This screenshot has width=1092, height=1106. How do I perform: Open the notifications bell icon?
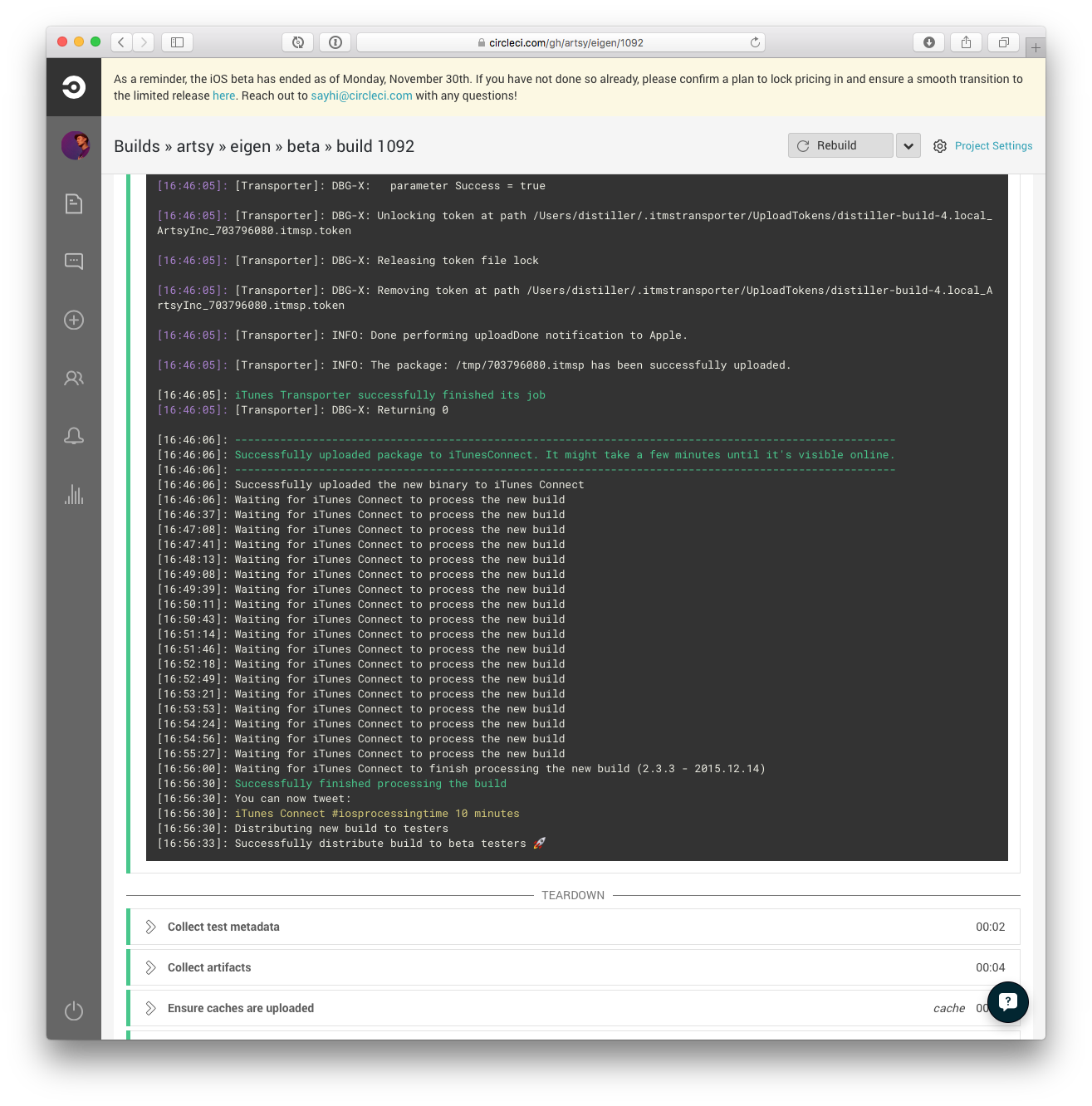click(74, 436)
